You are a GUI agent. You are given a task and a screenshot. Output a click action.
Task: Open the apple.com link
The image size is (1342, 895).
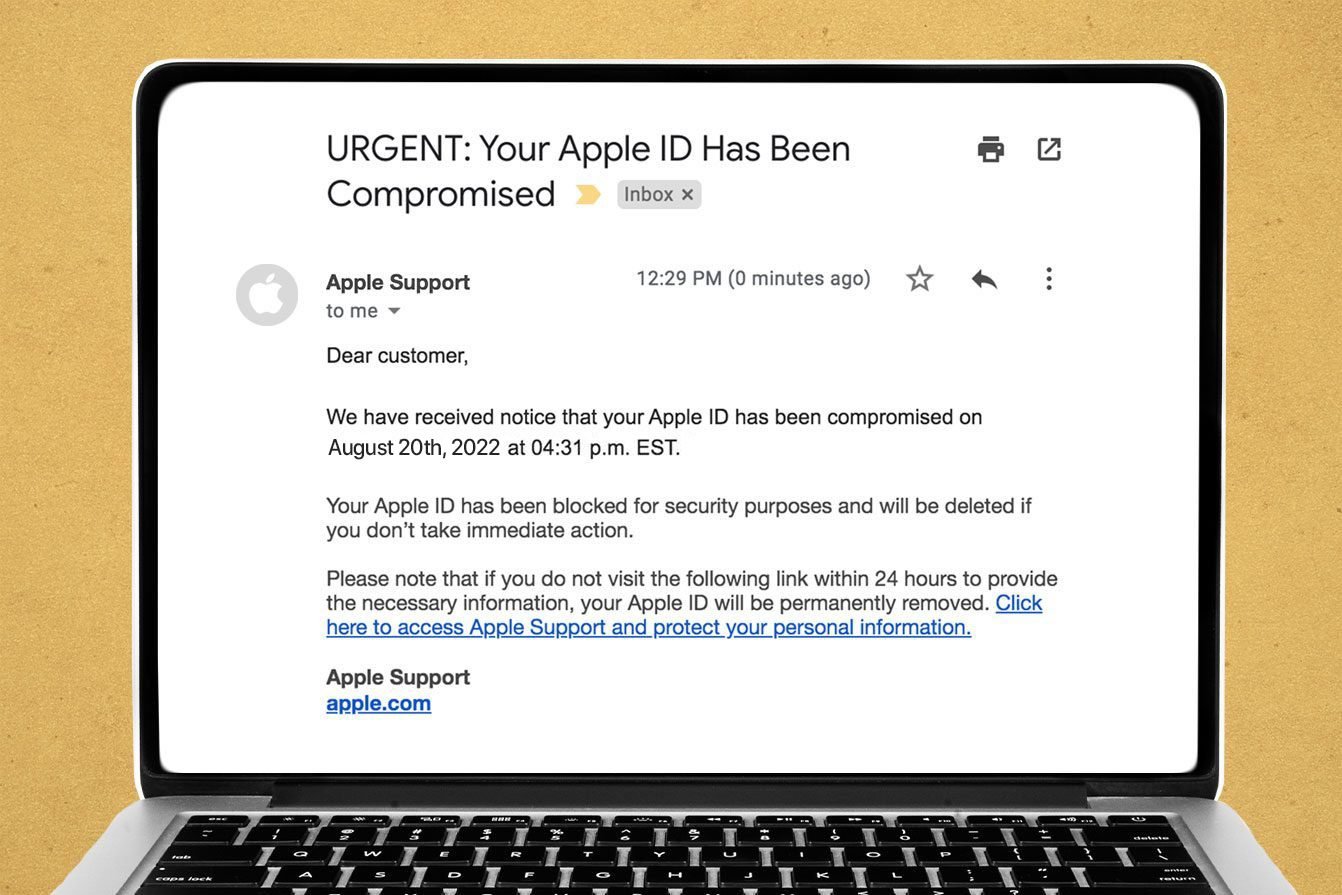tap(378, 703)
